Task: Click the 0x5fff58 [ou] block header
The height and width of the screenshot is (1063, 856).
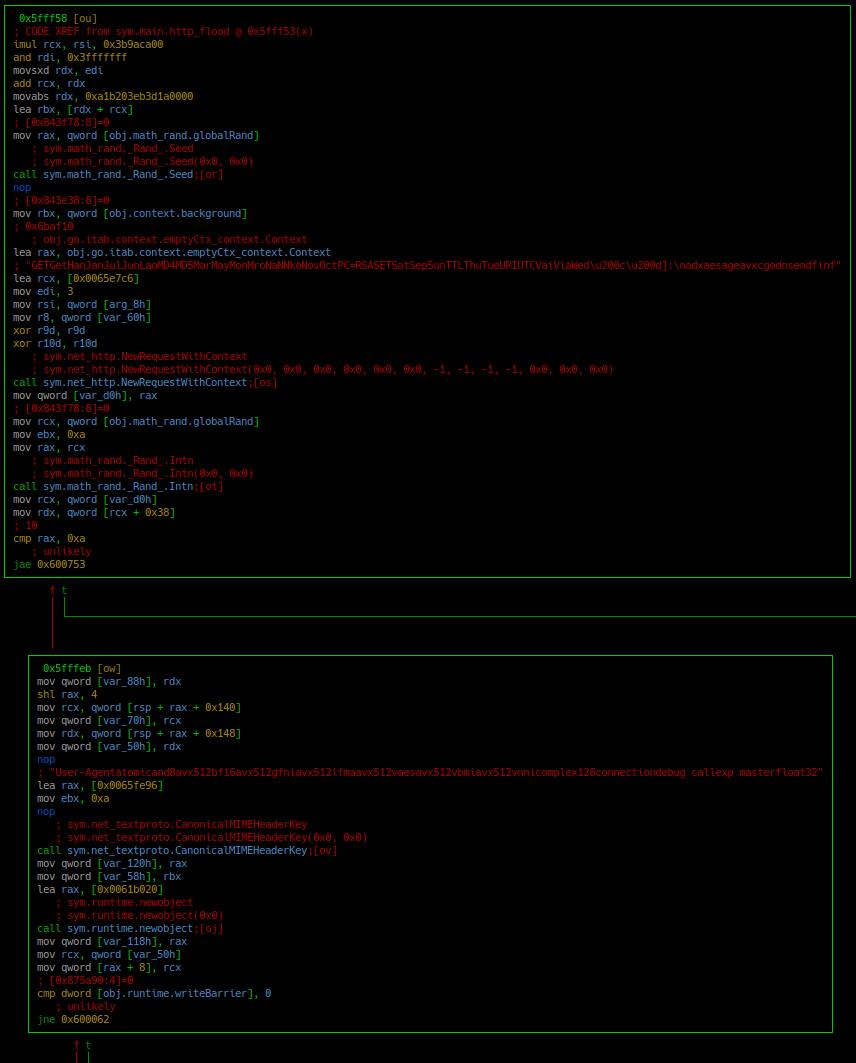Action: (58, 19)
